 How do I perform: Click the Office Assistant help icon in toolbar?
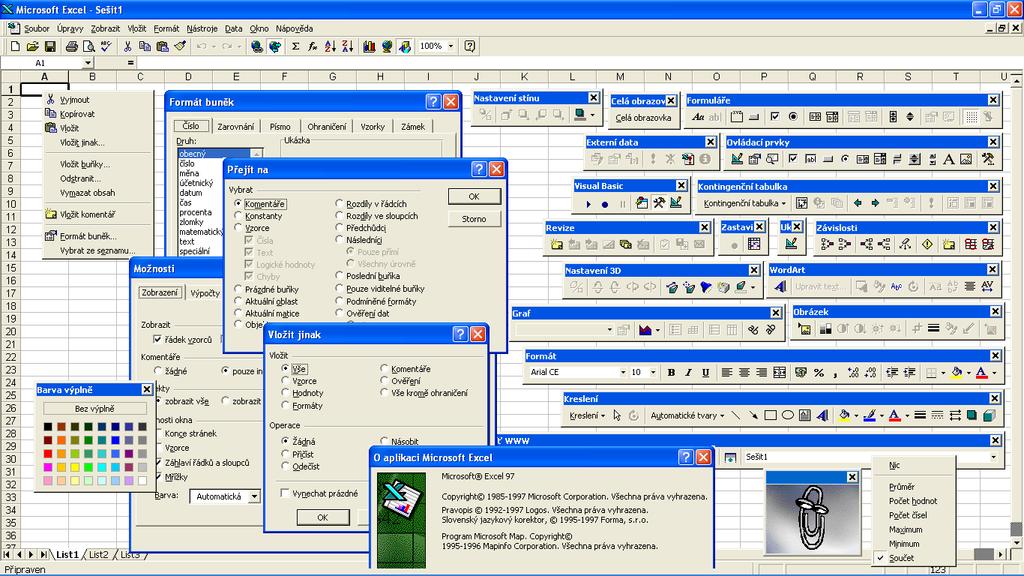point(470,46)
